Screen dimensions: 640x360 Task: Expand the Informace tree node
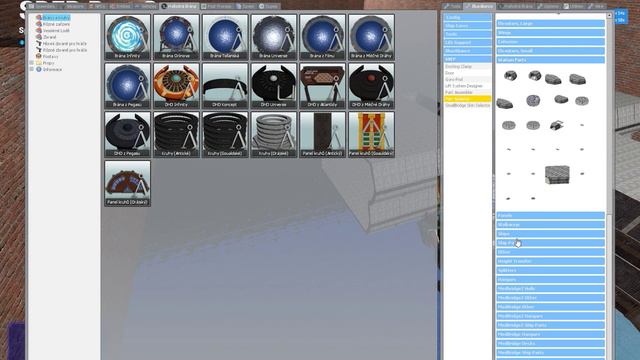(32, 70)
